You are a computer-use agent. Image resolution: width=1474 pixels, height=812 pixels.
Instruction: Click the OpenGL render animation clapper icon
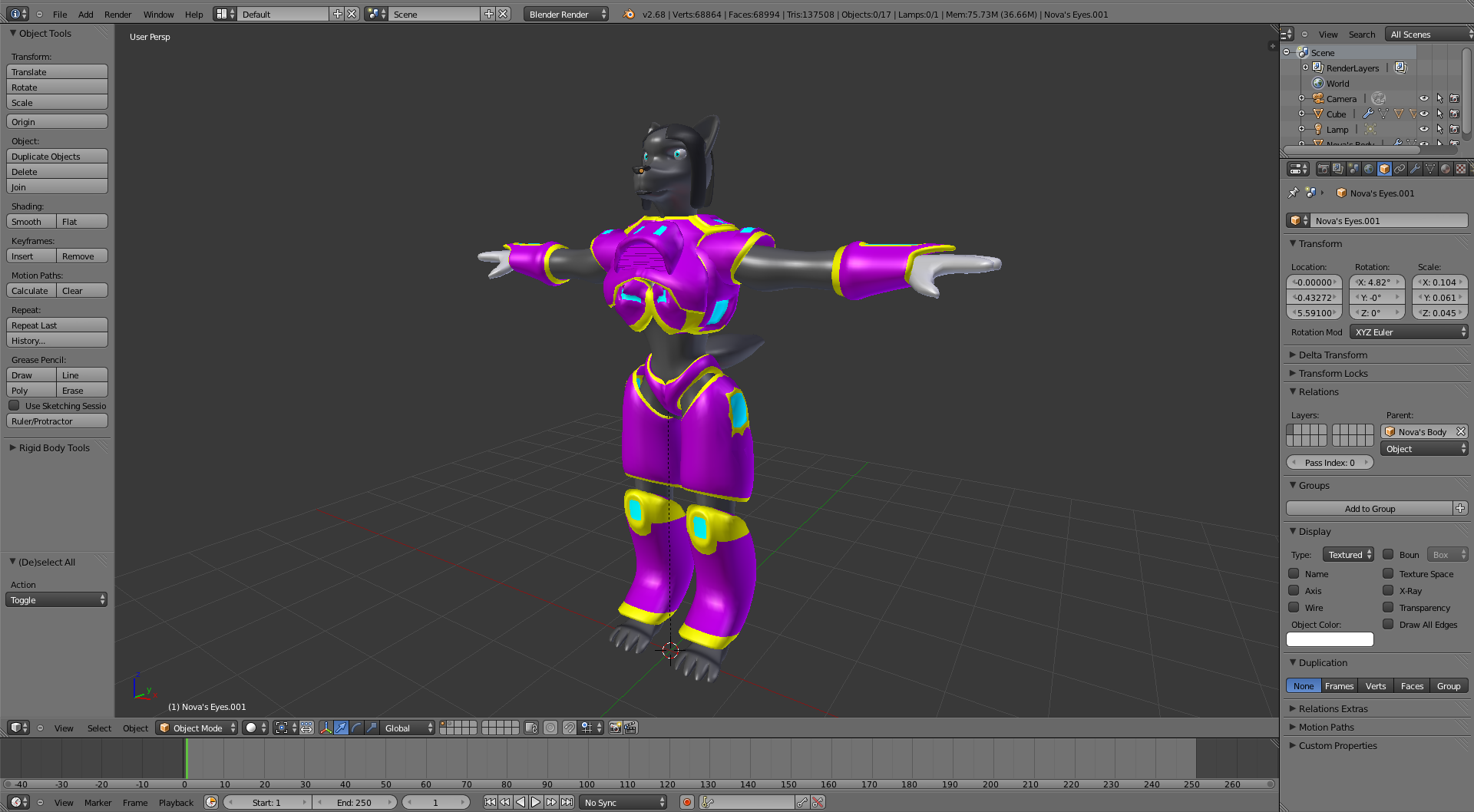(630, 728)
